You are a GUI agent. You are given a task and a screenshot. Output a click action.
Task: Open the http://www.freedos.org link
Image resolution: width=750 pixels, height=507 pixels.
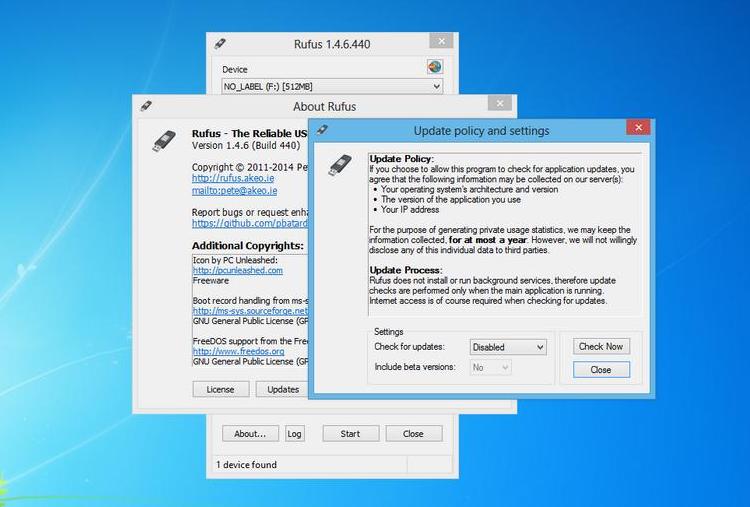coord(238,351)
